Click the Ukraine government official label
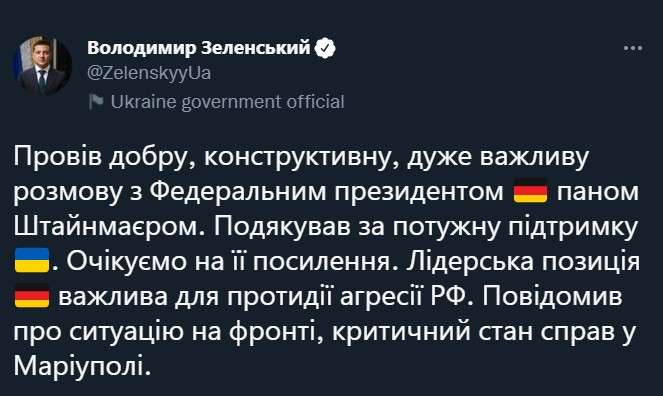Screen dimensions: 663x396 click(227, 102)
